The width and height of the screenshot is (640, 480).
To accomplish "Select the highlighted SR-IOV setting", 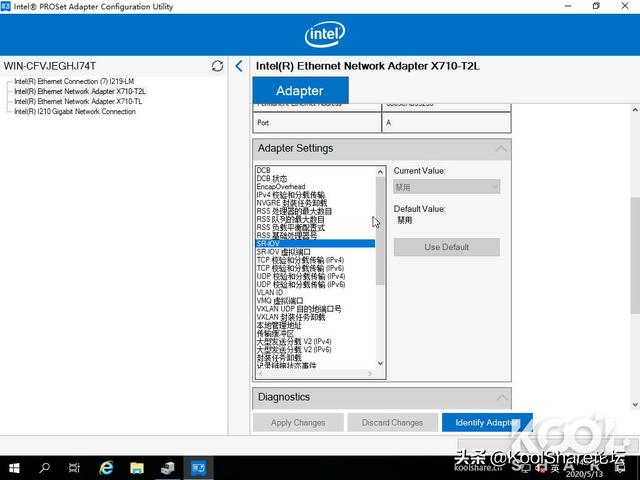I will tap(315, 244).
